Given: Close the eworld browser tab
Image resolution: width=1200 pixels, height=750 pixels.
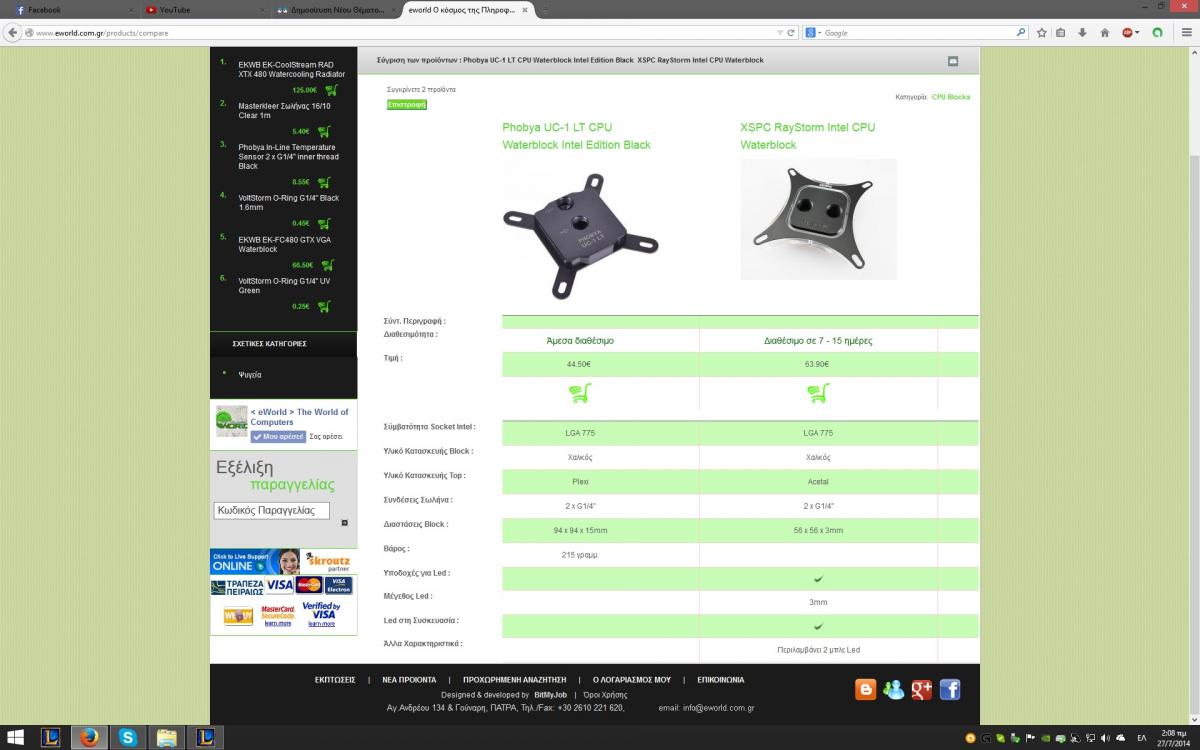Looking at the screenshot, I should coord(525,9).
